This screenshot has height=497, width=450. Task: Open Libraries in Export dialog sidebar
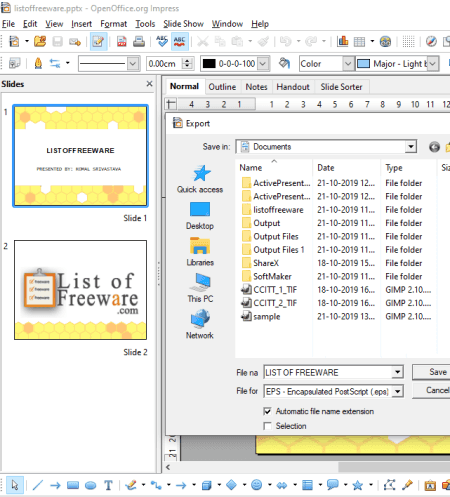click(x=200, y=252)
